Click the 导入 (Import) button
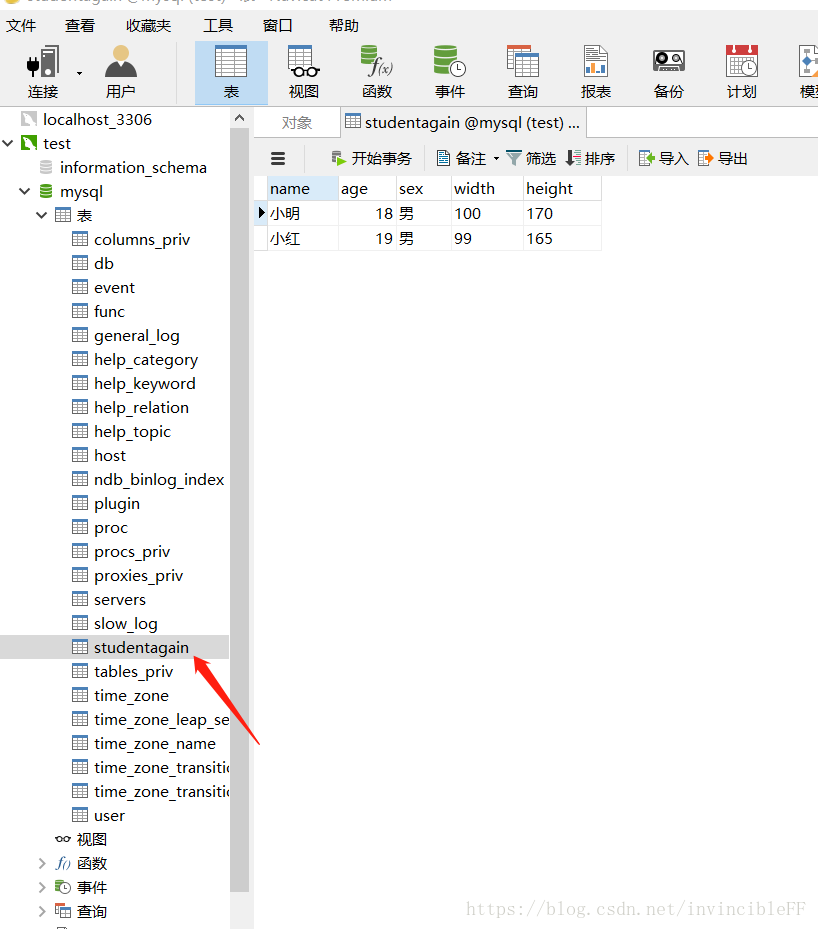818x929 pixels. point(664,158)
